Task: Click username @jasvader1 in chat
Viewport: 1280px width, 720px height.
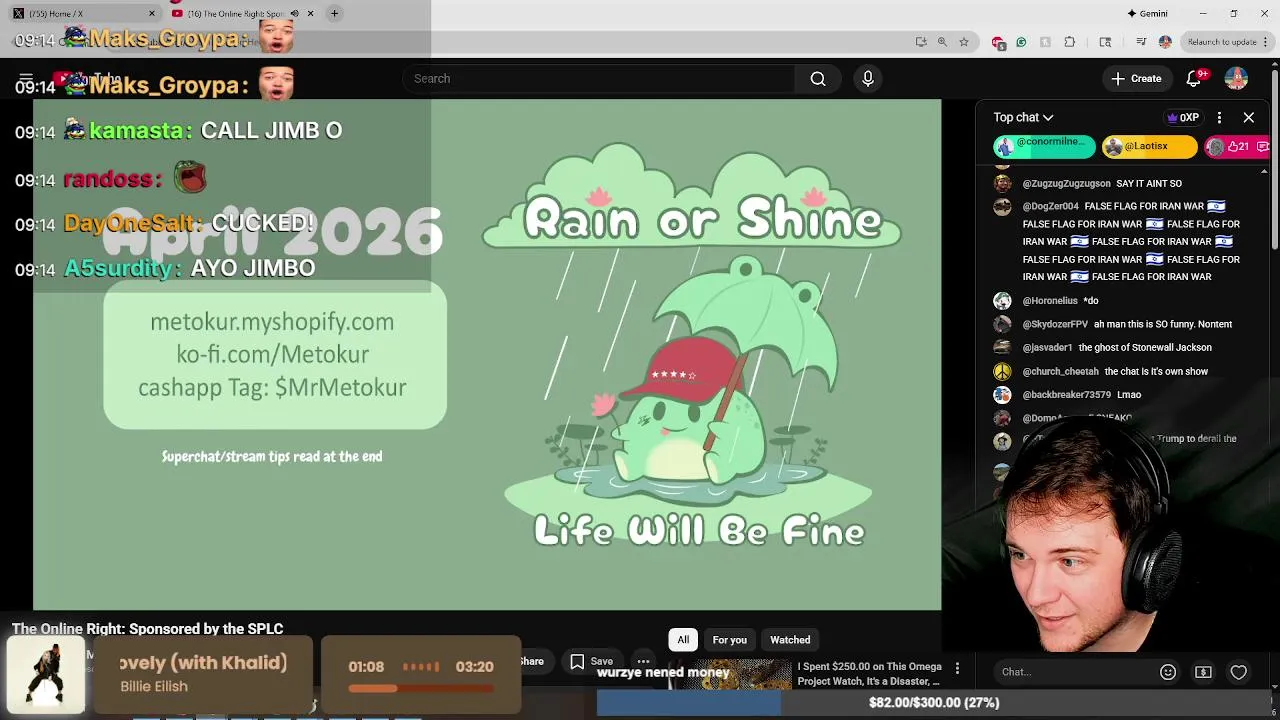Action: (1047, 348)
